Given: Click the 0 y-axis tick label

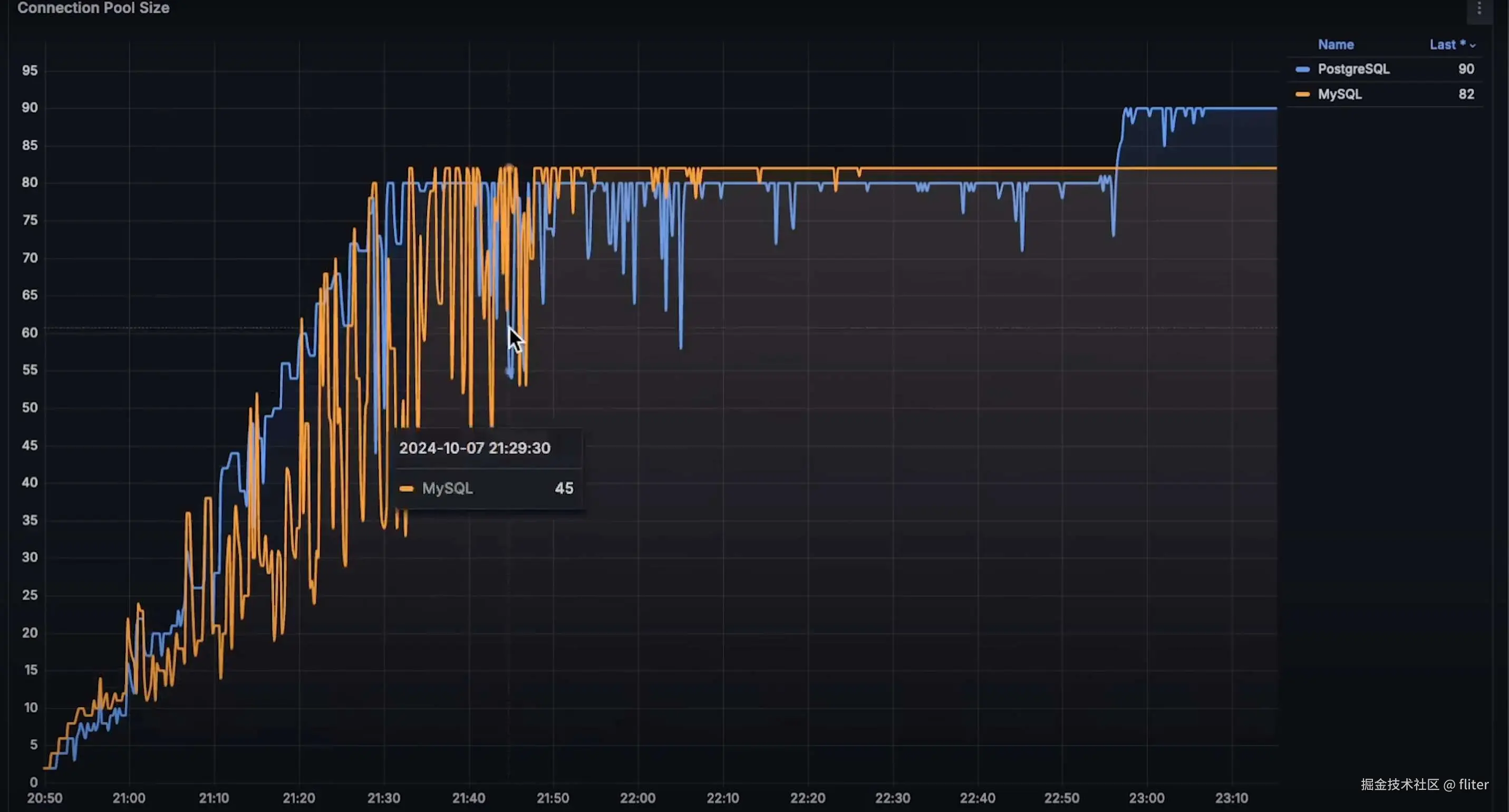Looking at the screenshot, I should pyautogui.click(x=33, y=782).
